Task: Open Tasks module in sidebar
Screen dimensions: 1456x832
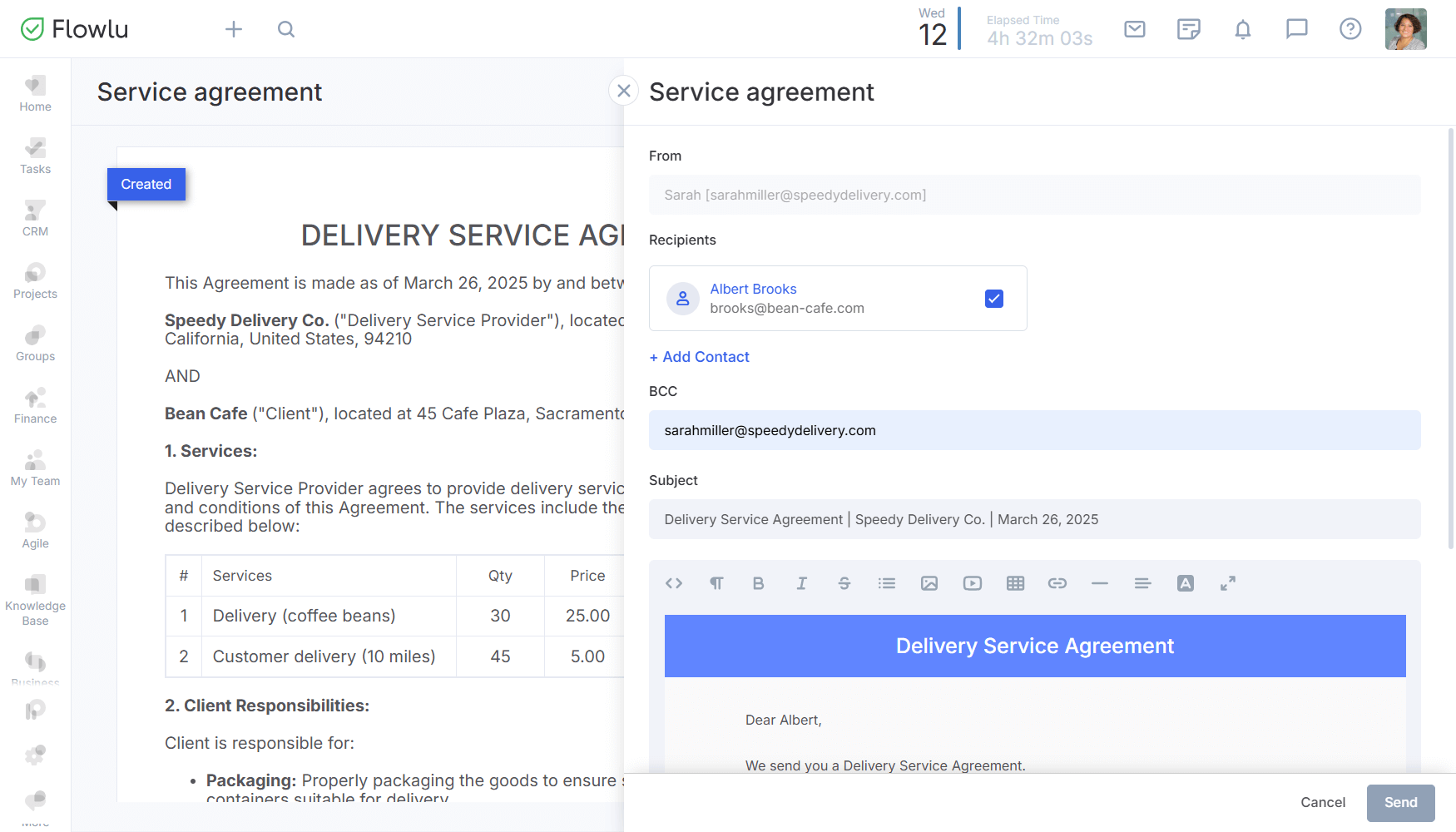Action: coord(35,156)
